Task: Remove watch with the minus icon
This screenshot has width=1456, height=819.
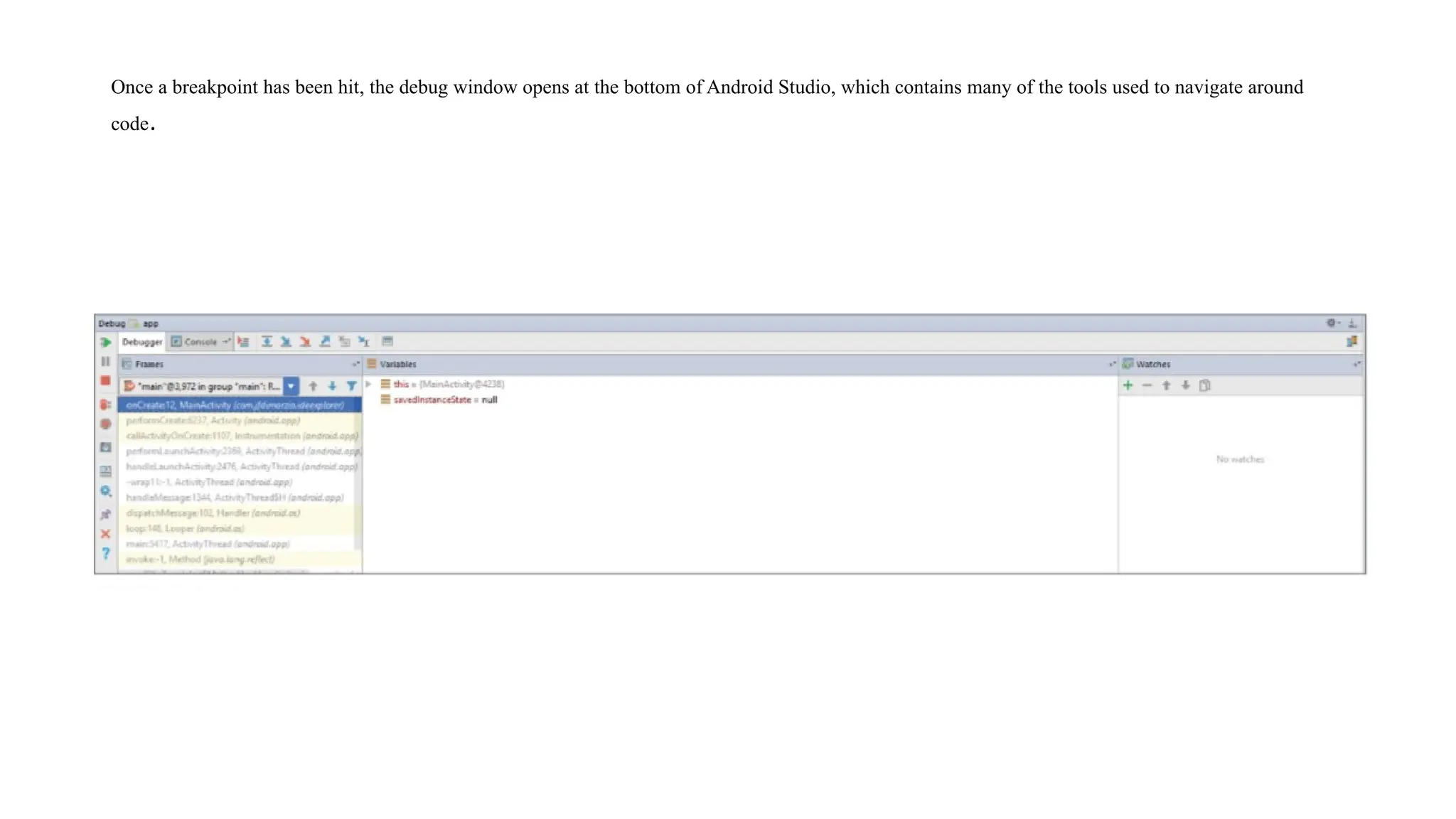Action: [x=1147, y=385]
